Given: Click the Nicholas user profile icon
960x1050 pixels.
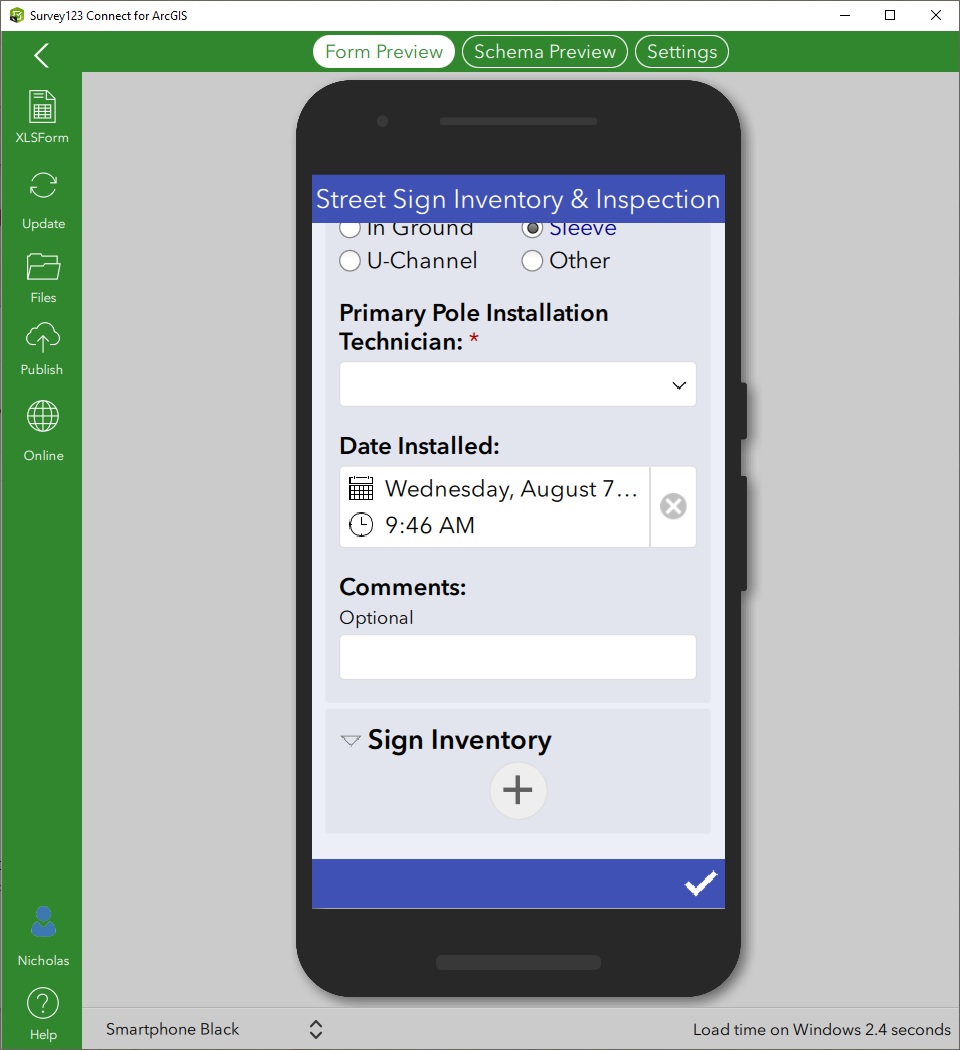Looking at the screenshot, I should [x=44, y=922].
